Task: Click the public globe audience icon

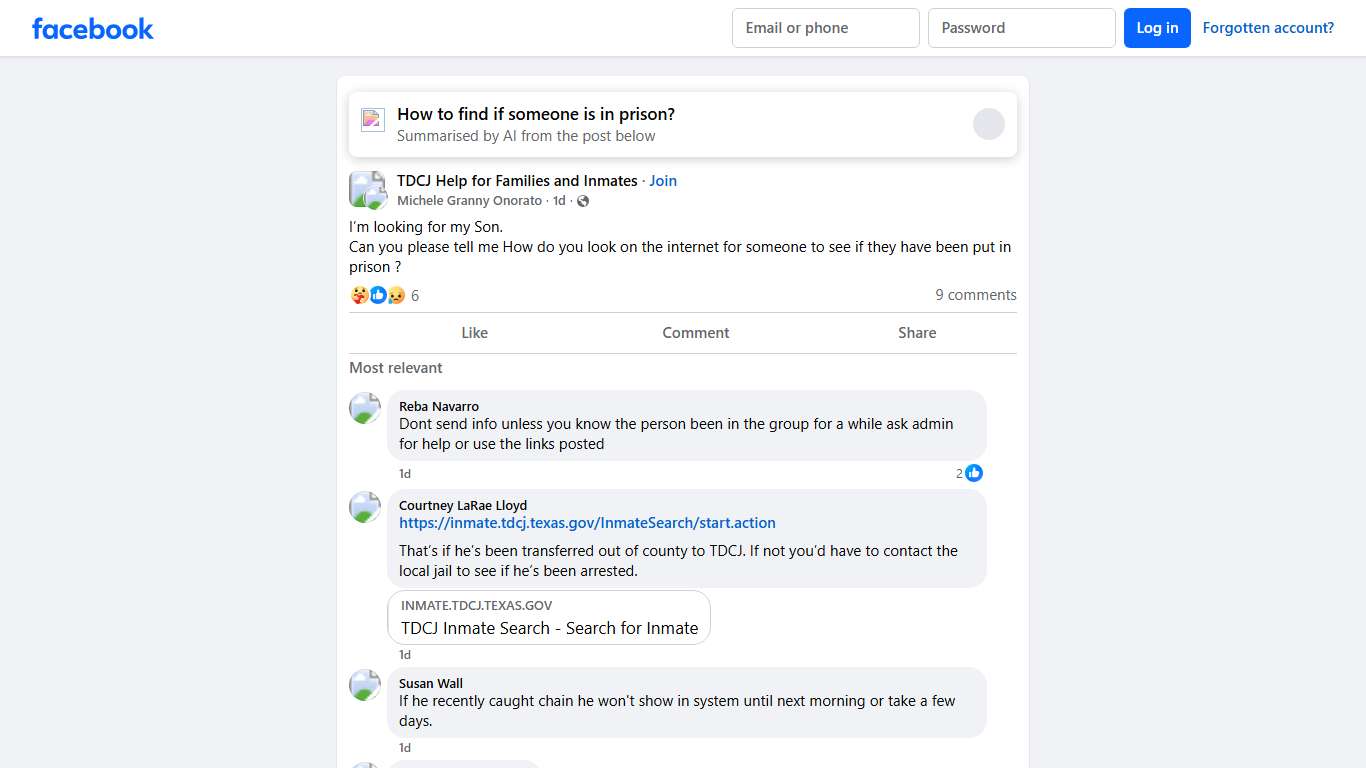Action: 583,201
